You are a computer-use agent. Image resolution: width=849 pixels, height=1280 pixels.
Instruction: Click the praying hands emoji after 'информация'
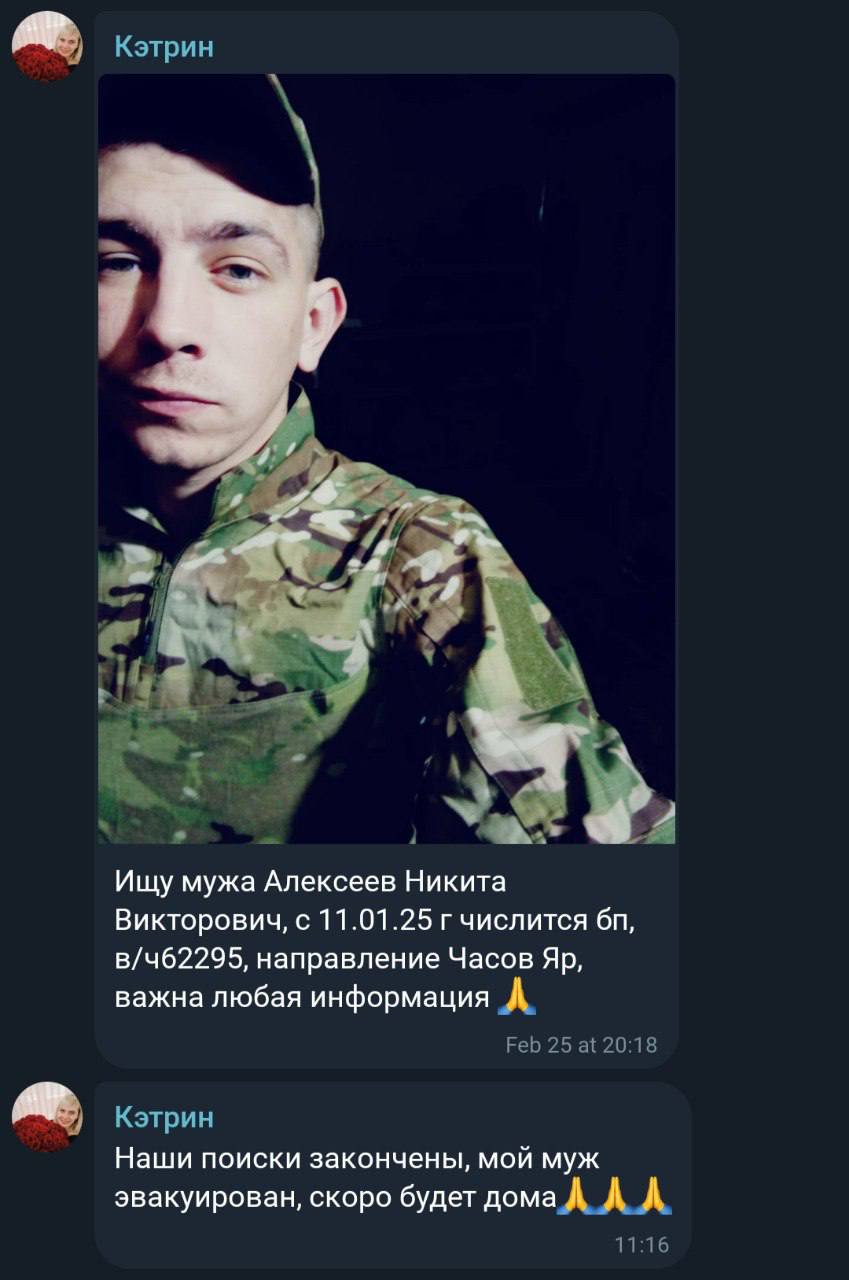coord(517,997)
